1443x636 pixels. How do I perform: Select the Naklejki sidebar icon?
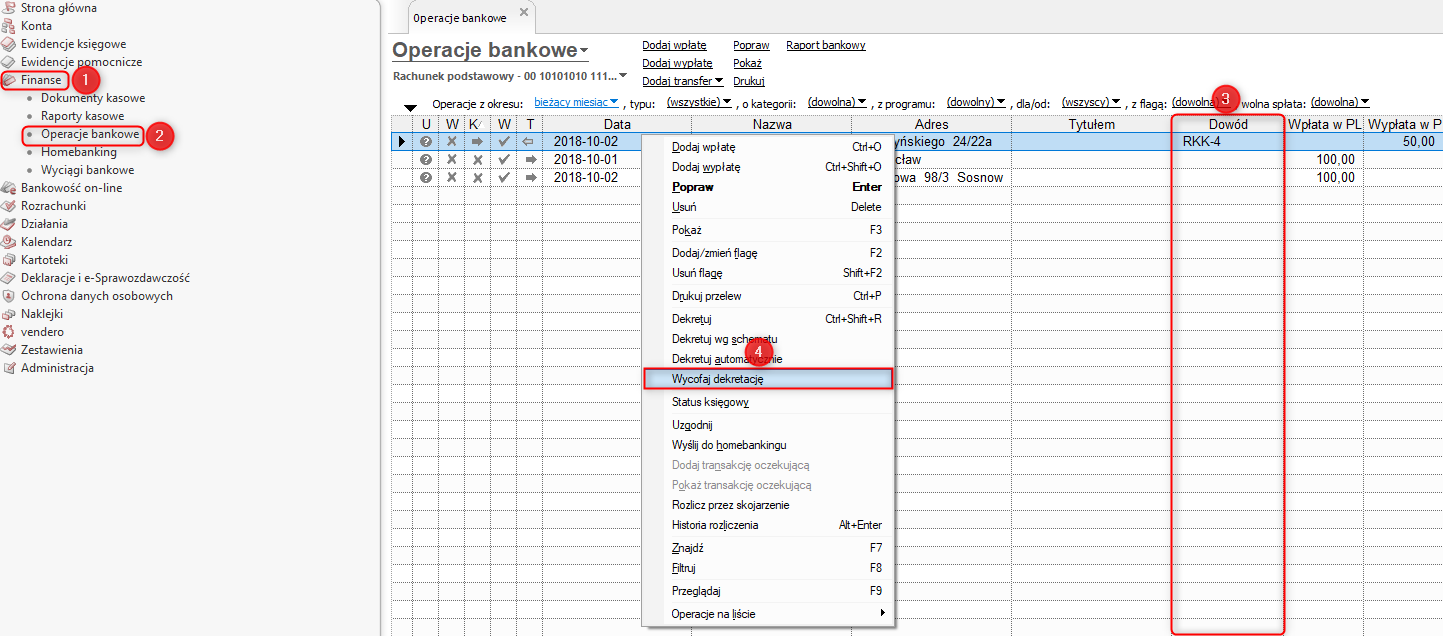click(9, 314)
